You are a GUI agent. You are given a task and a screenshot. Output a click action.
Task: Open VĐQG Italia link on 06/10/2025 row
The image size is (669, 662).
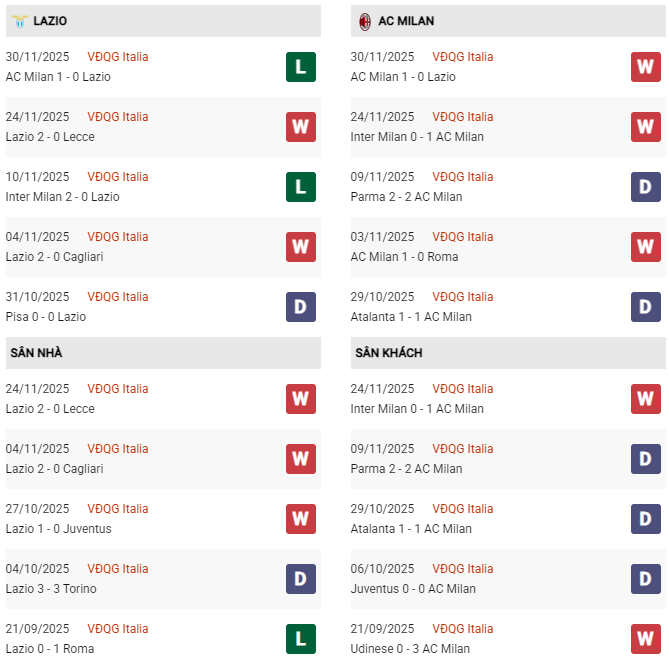(x=462, y=569)
